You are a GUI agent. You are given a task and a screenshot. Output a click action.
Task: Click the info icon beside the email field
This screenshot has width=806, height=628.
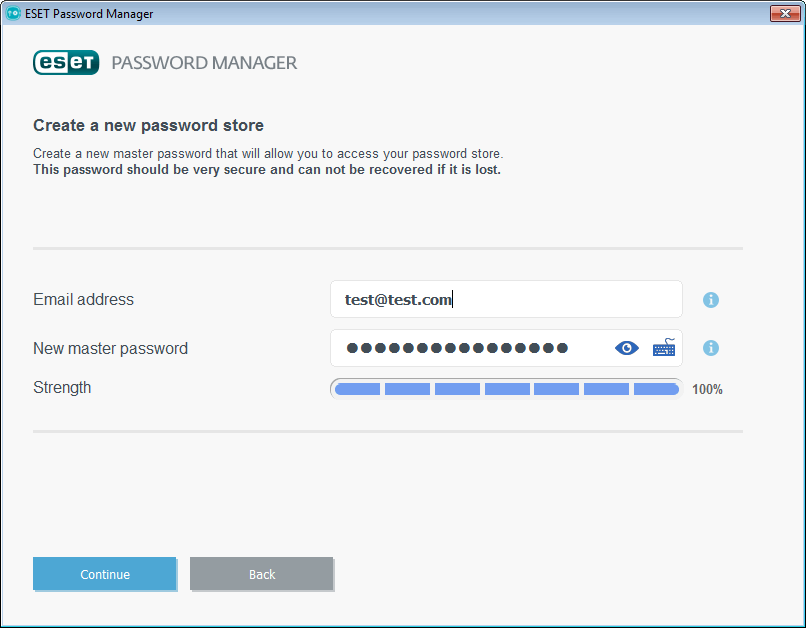[x=710, y=299]
